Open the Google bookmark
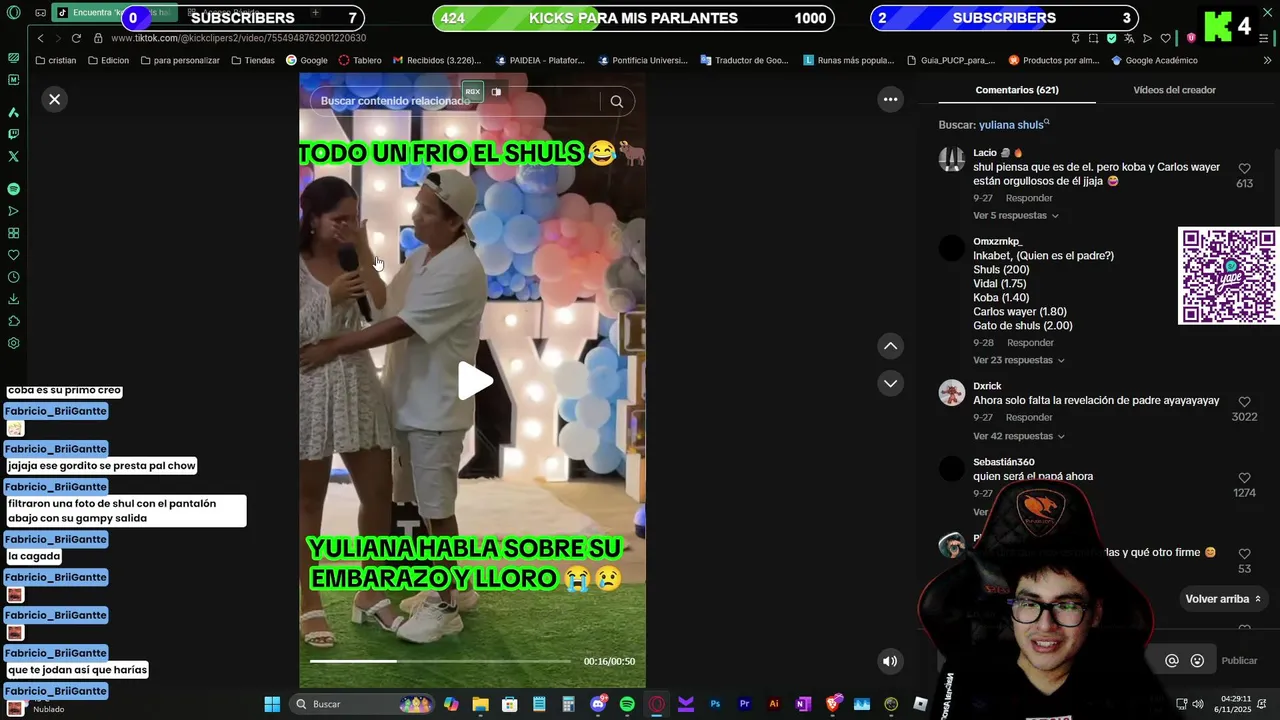This screenshot has width=1280, height=720. click(x=307, y=60)
